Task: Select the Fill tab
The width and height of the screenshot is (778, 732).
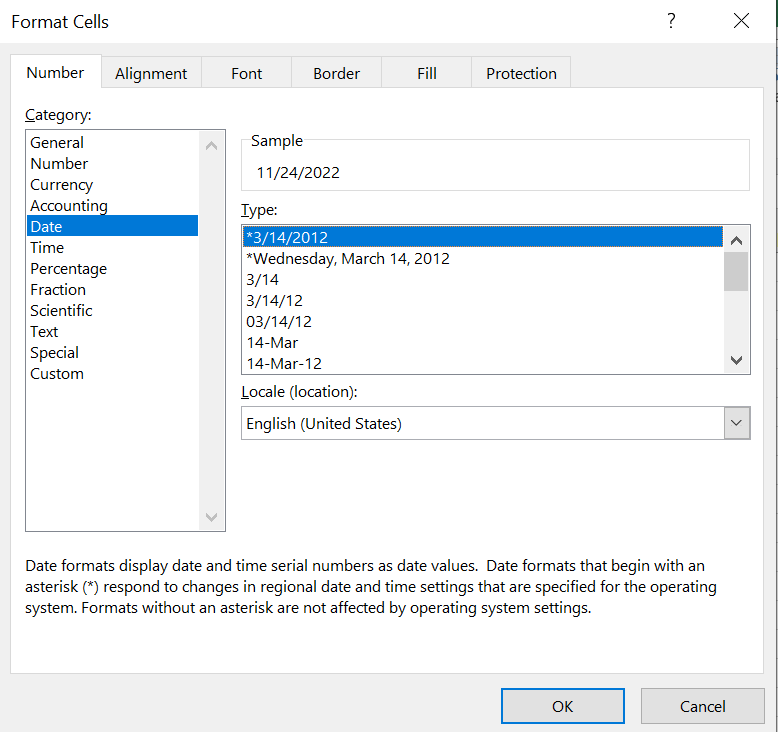Action: (427, 73)
